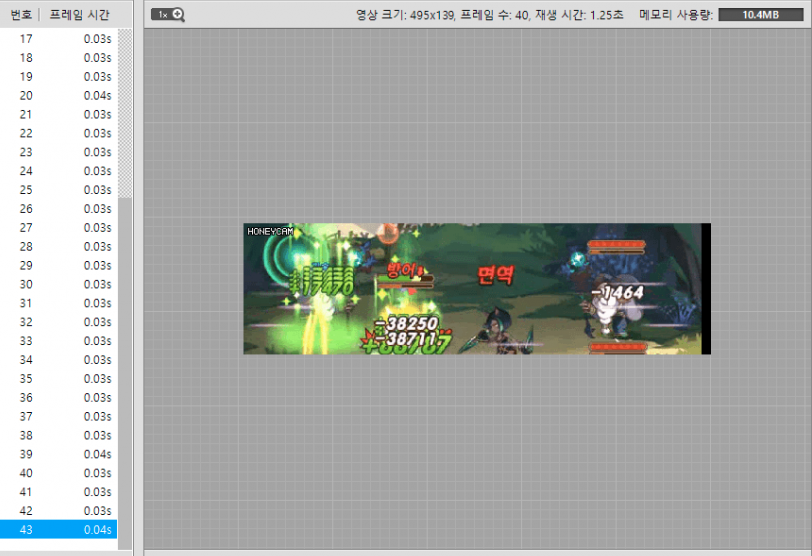Select frame 36 row
Image resolution: width=812 pixels, height=556 pixels.
(59, 398)
